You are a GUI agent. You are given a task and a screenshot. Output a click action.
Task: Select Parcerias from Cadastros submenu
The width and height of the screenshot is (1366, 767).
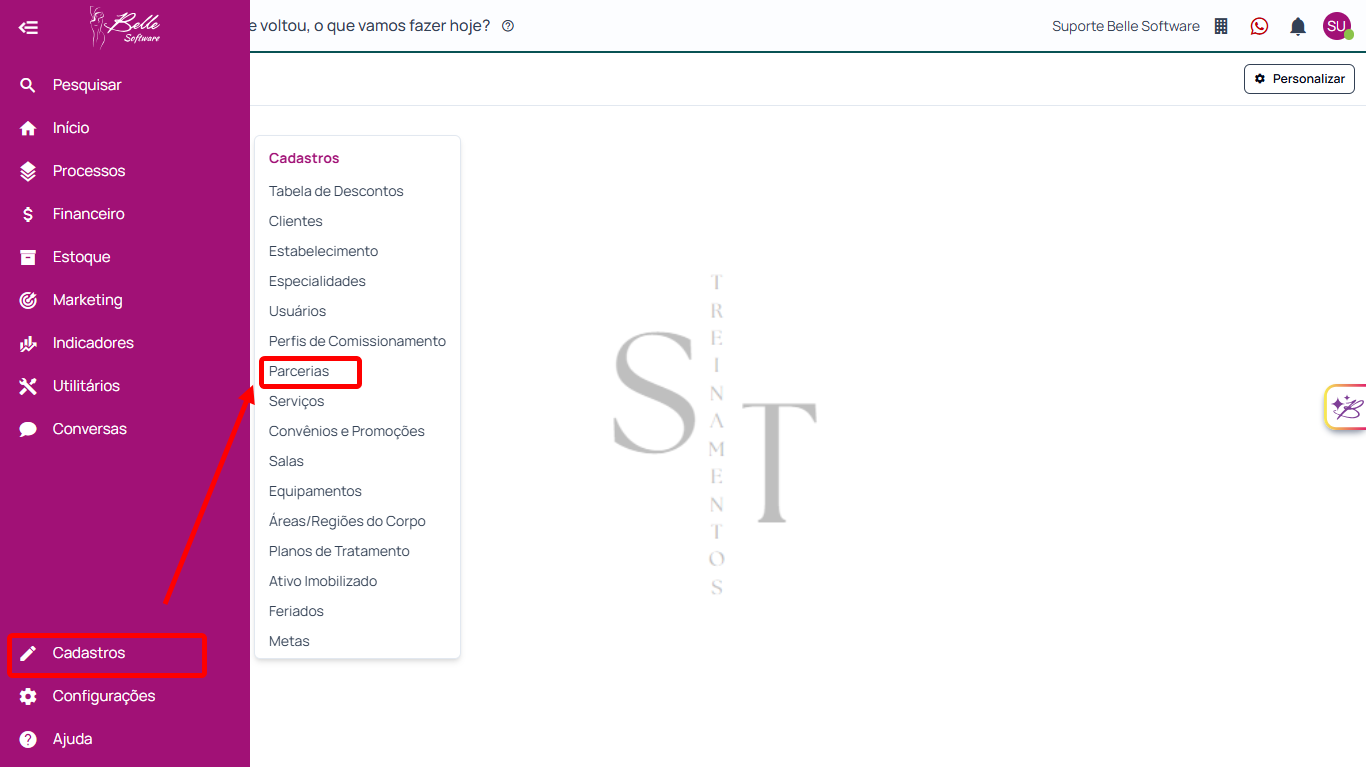(x=299, y=371)
